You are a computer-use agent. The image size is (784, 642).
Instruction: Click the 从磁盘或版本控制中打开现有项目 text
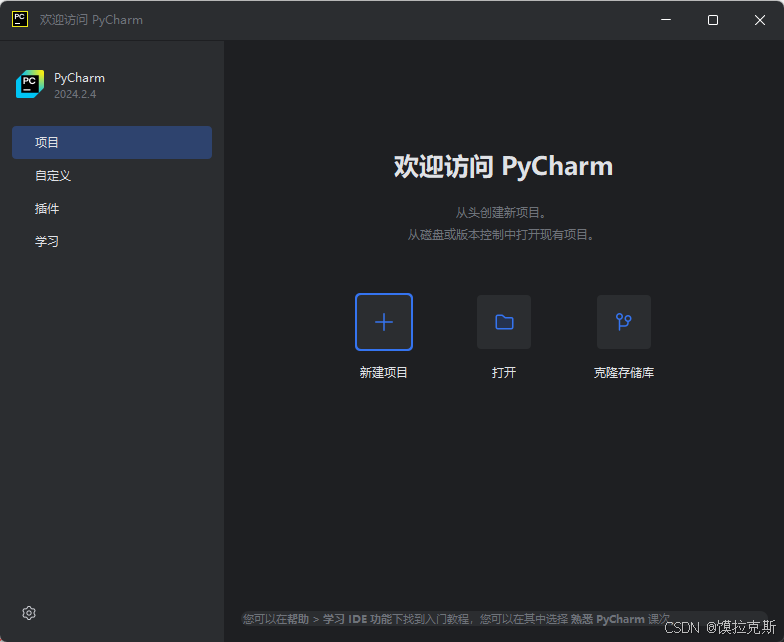pos(500,234)
